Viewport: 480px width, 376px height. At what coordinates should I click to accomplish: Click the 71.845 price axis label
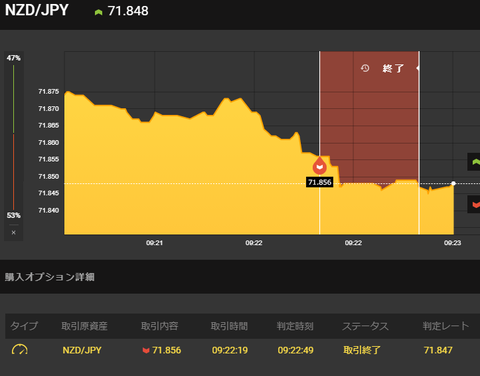(x=49, y=193)
